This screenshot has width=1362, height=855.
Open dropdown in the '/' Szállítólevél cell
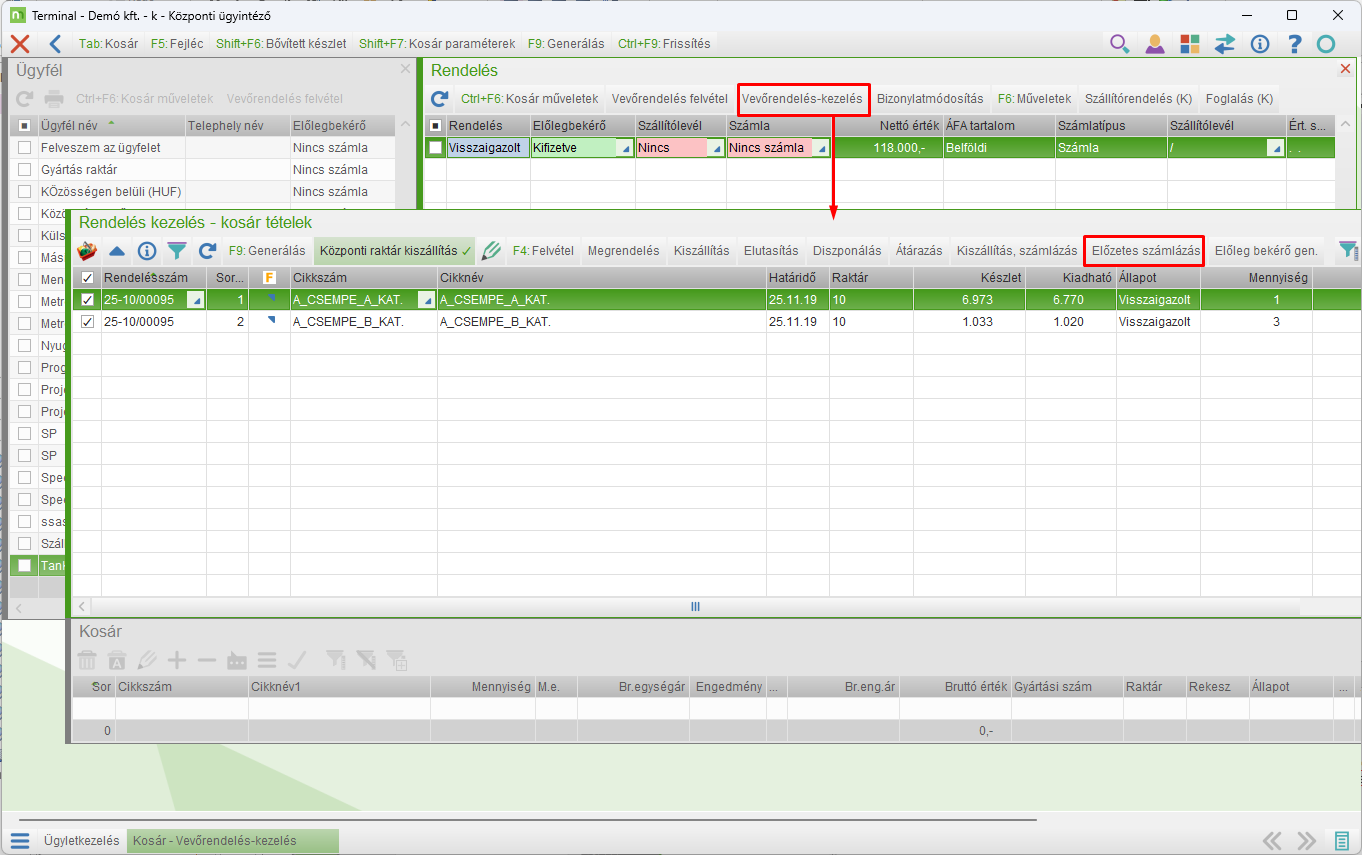pos(1275,149)
